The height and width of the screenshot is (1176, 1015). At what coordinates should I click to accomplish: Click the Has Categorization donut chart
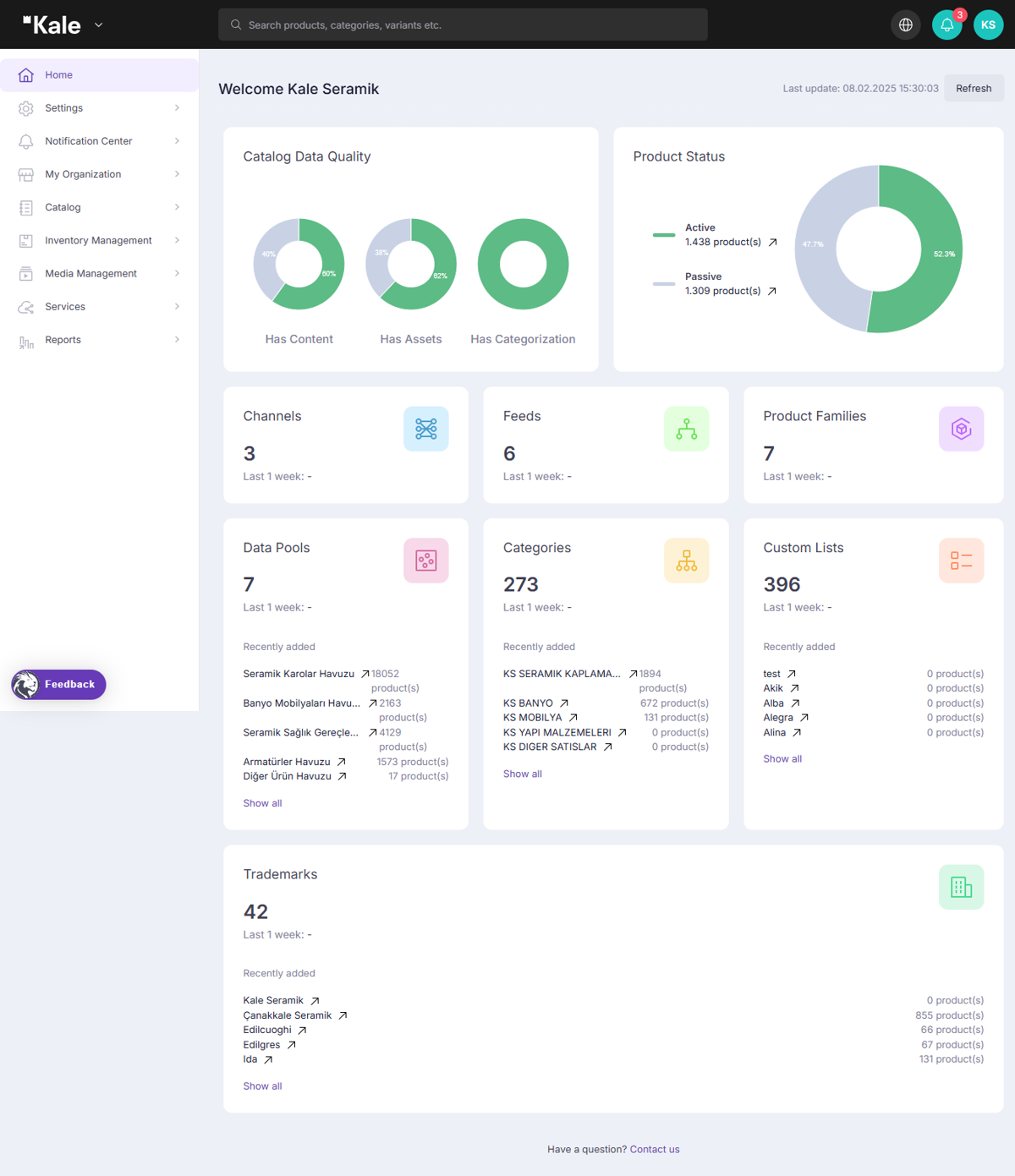point(523,265)
